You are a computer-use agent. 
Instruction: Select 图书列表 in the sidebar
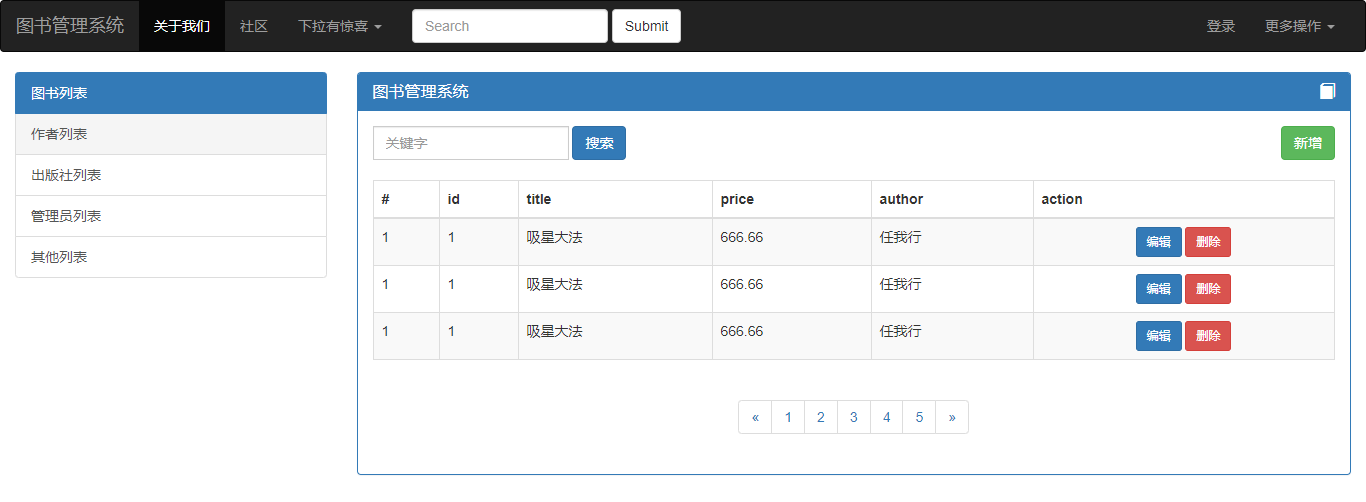171,93
